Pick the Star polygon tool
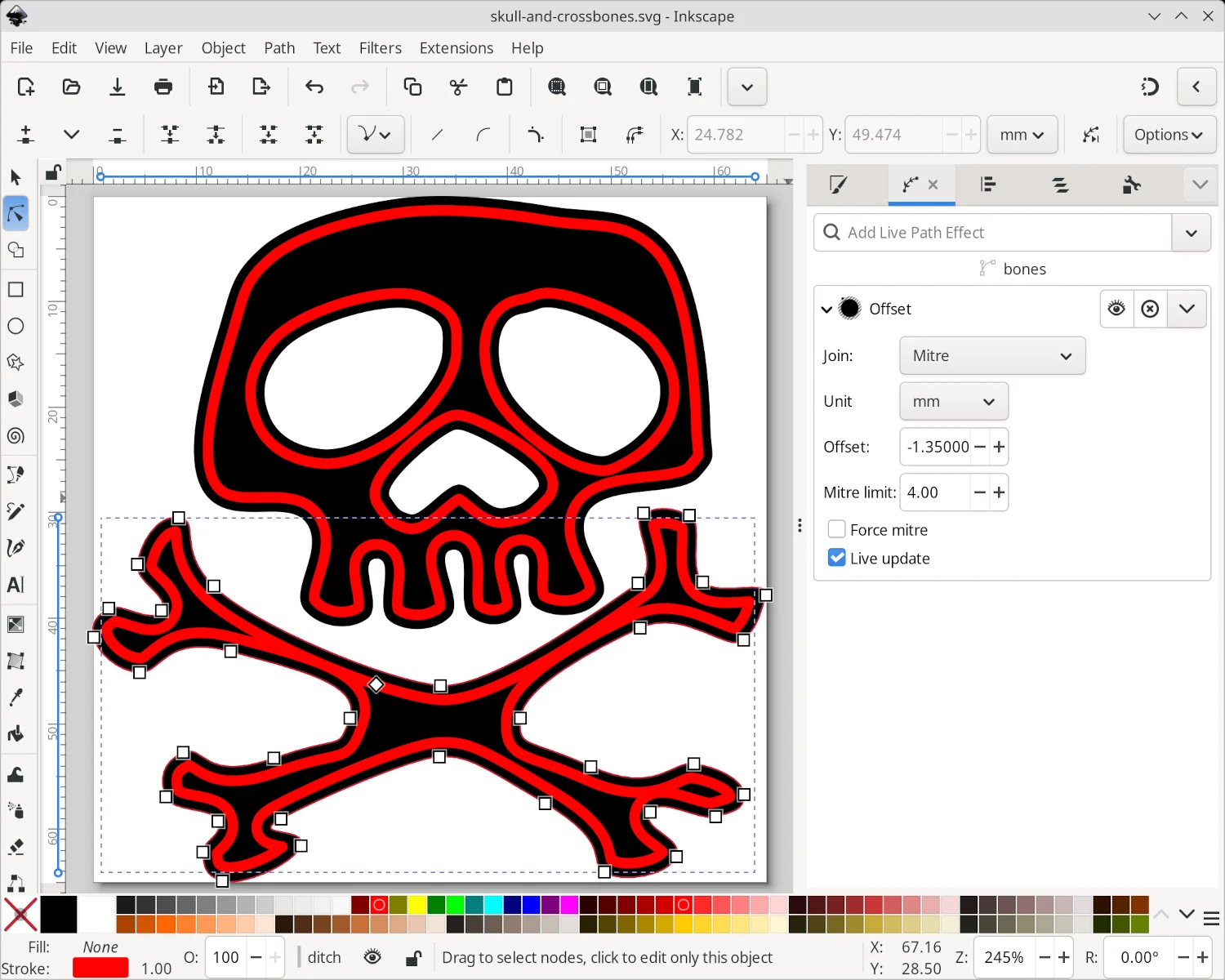Screen dimensions: 1225x980 pyautogui.click(x=16, y=362)
